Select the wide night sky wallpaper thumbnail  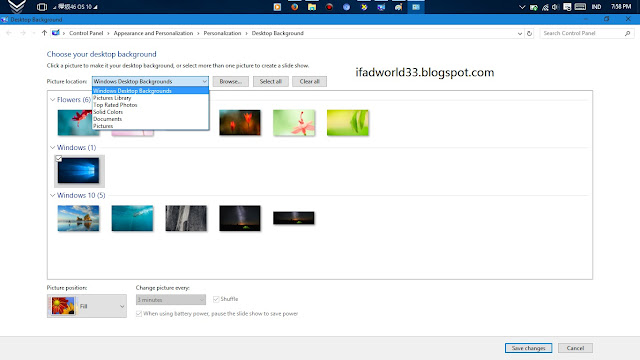(x=294, y=218)
